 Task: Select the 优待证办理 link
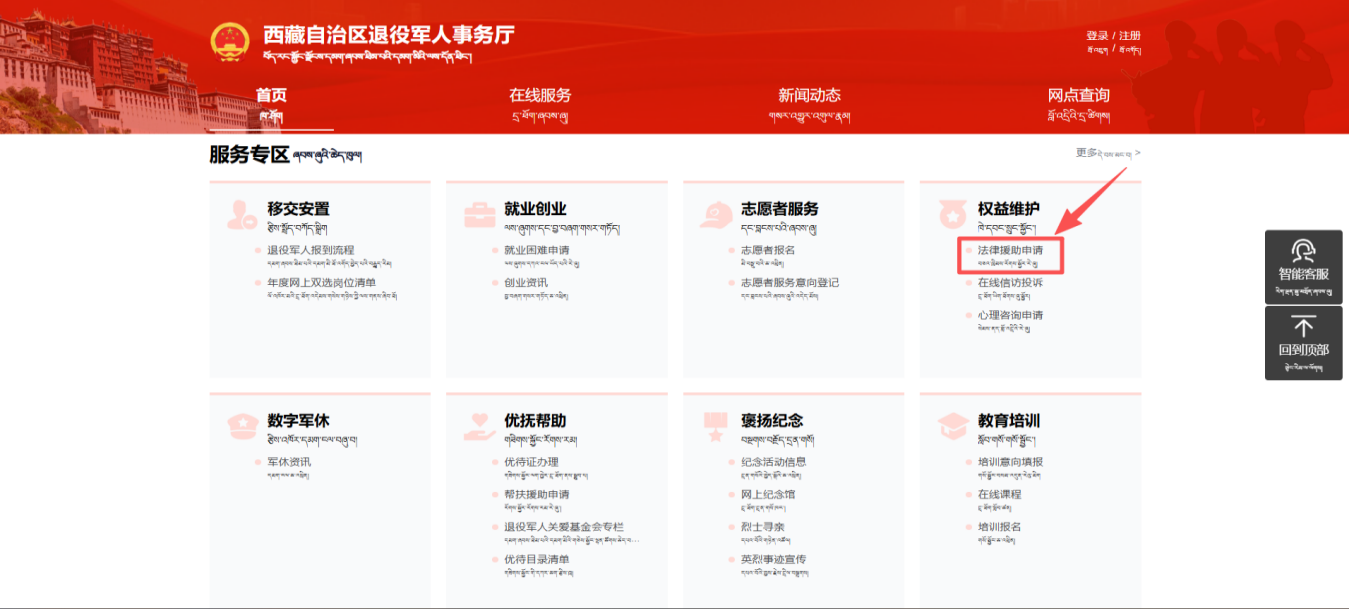click(x=531, y=462)
